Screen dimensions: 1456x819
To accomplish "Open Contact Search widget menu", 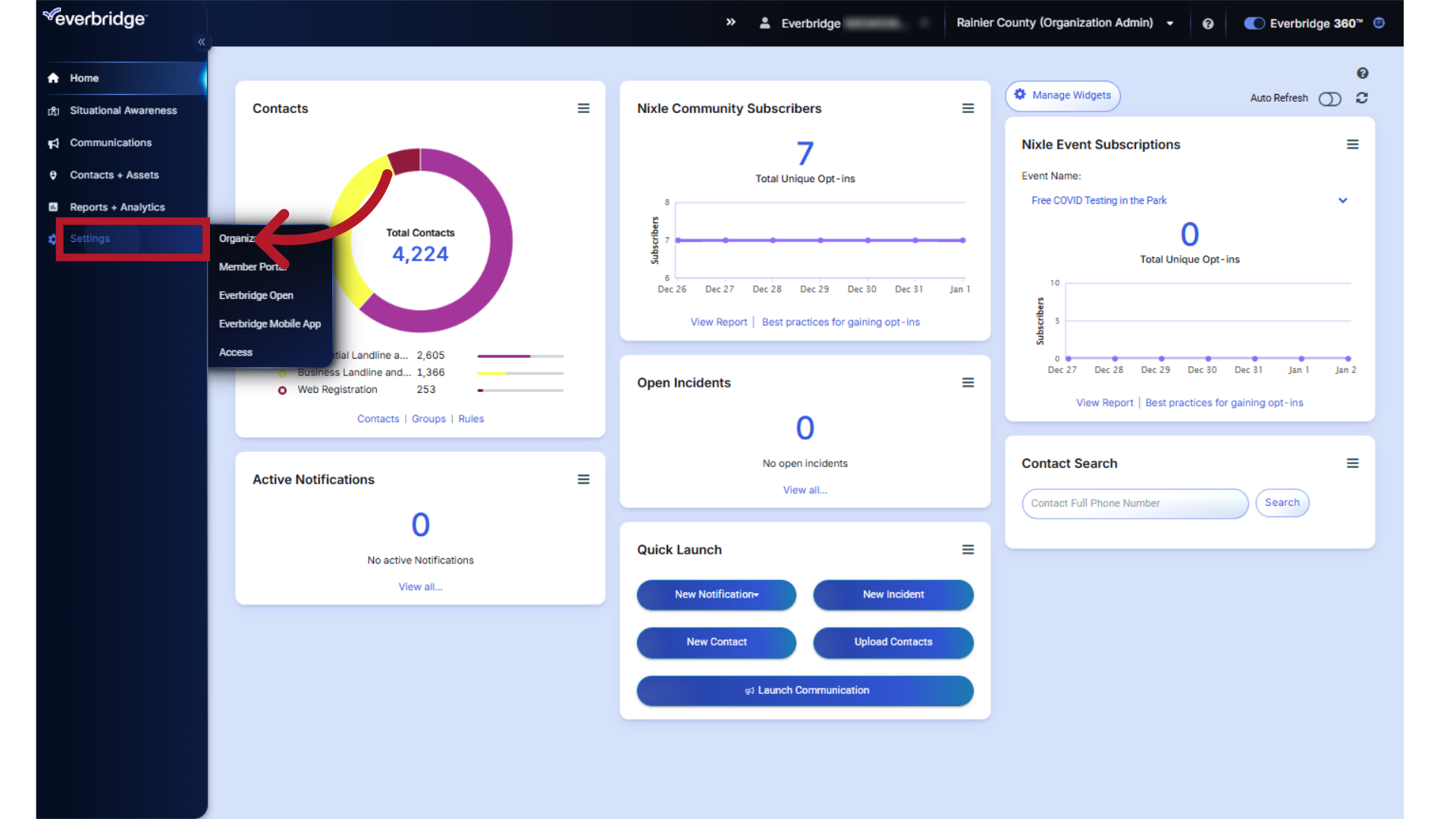I will click(1353, 463).
